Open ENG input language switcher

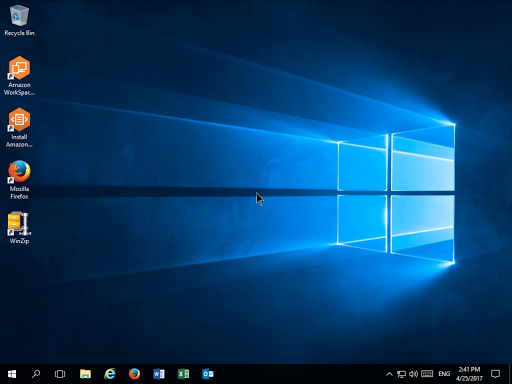(444, 374)
